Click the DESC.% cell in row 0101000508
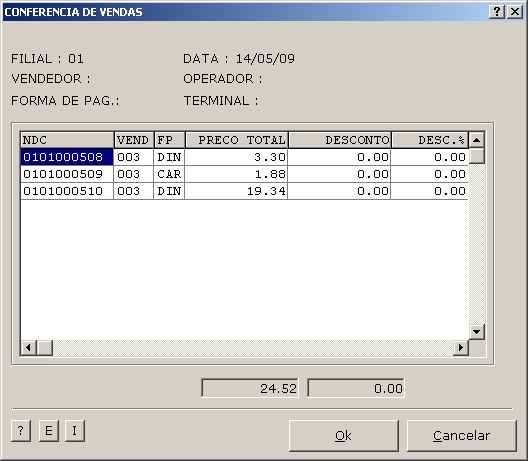The height and width of the screenshot is (461, 528). (x=430, y=157)
